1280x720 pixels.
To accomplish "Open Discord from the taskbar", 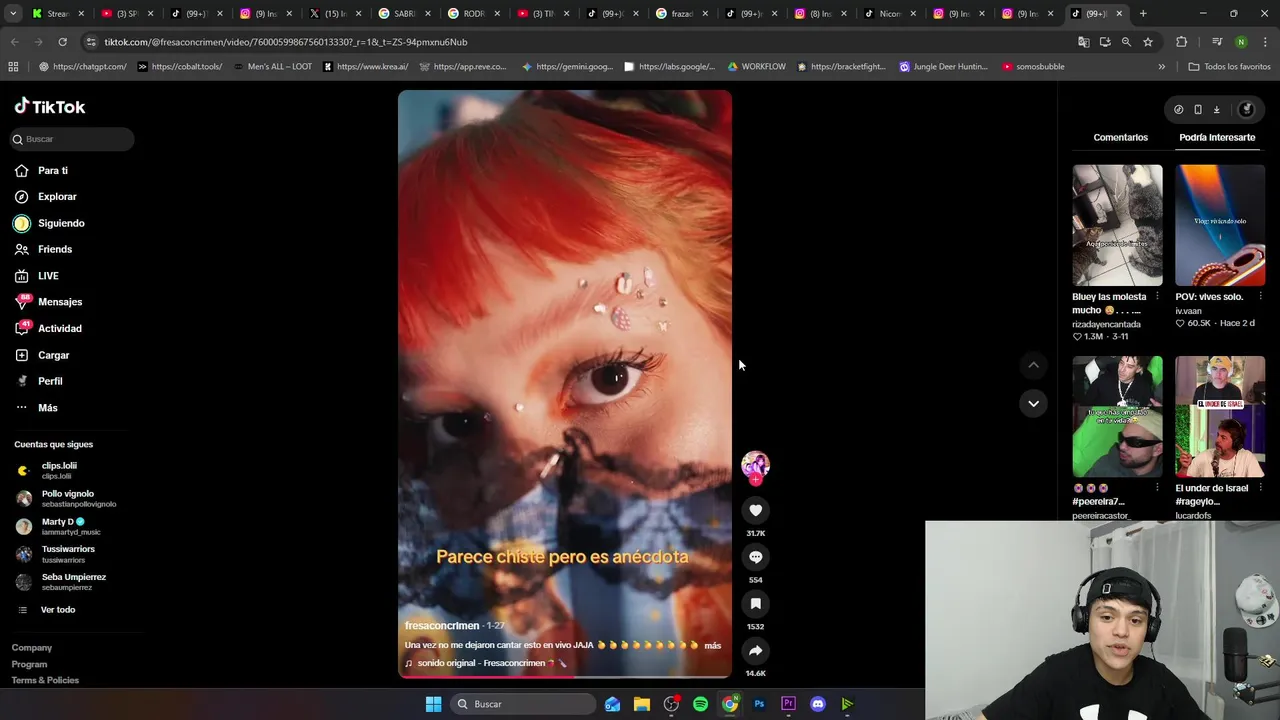I will (818, 704).
